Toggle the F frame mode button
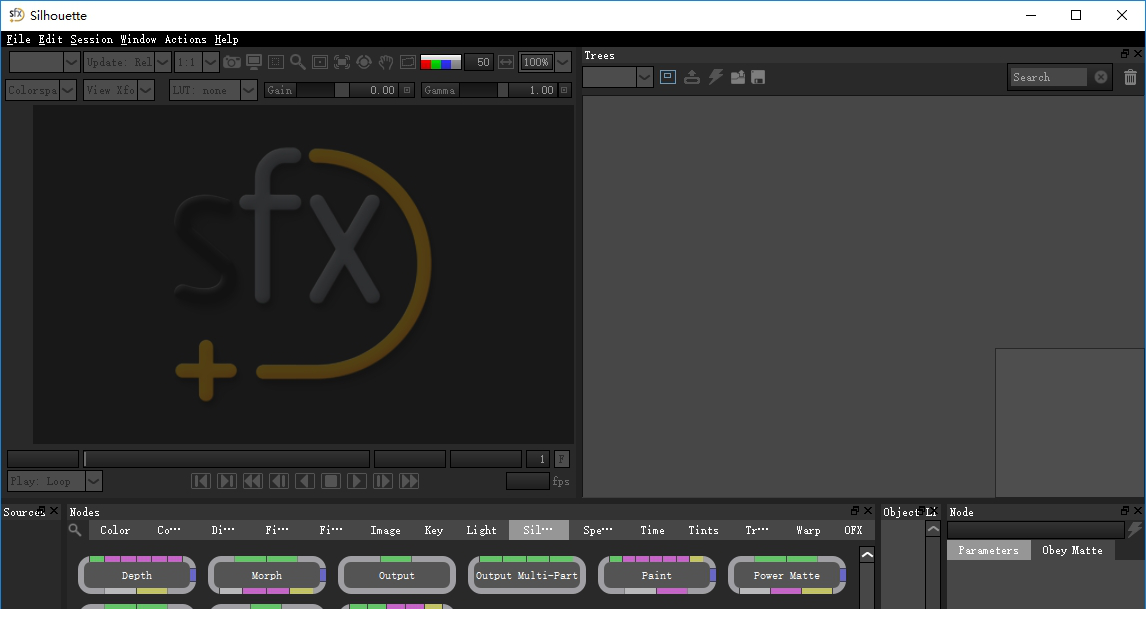Screen dimensions: 1146x633 click(561, 459)
